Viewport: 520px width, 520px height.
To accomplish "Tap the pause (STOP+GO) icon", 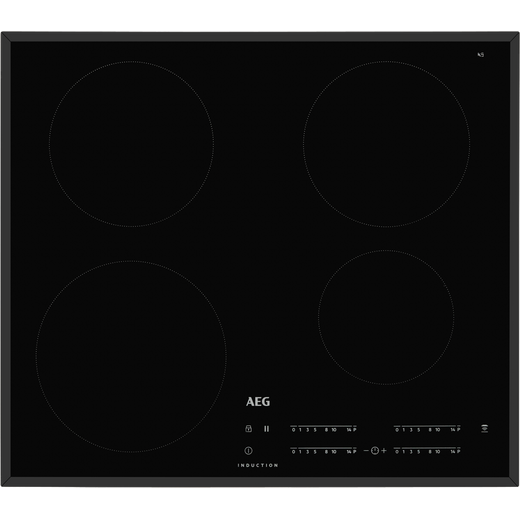I will [267, 429].
